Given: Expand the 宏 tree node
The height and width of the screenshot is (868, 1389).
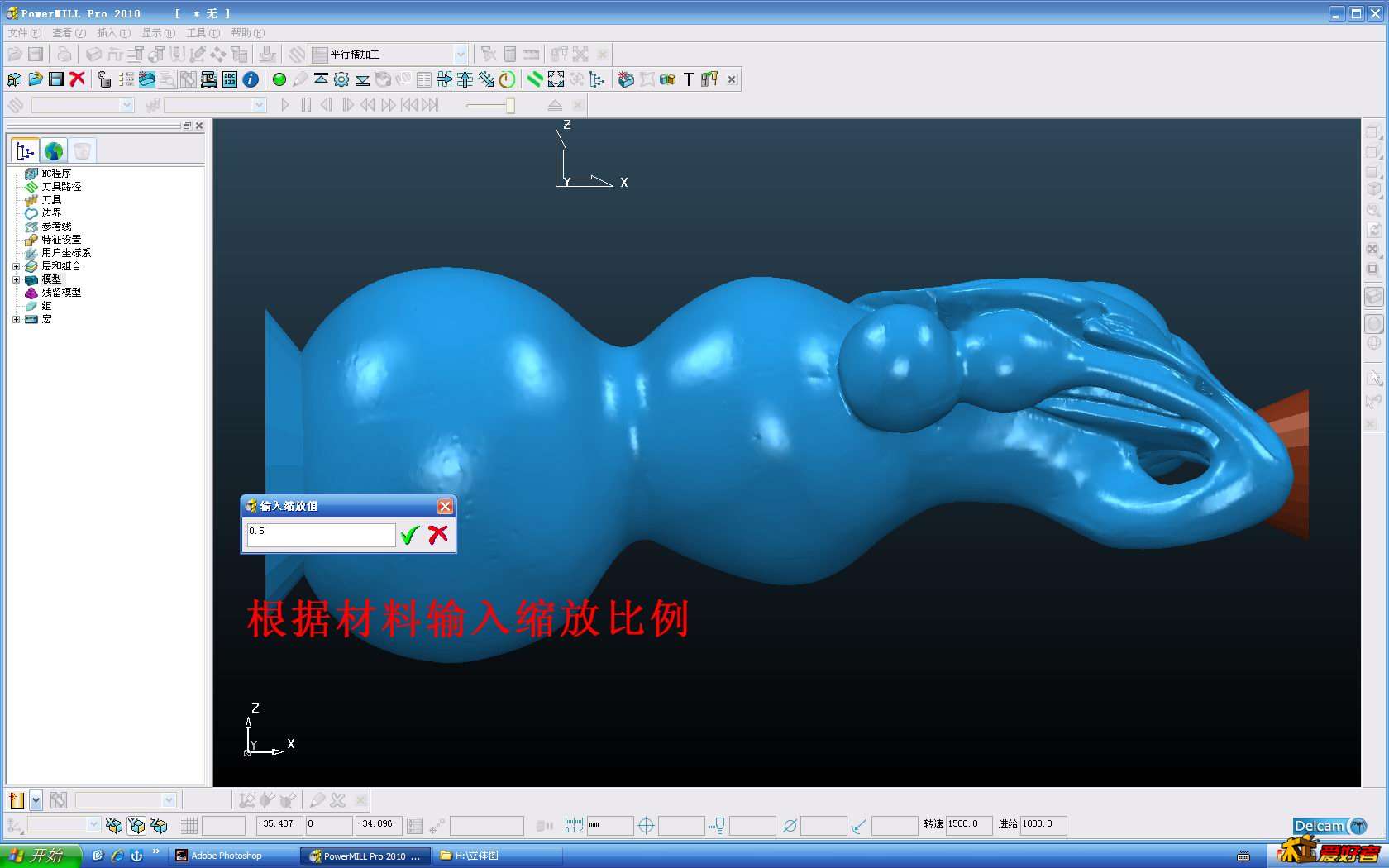Looking at the screenshot, I should pos(16,319).
